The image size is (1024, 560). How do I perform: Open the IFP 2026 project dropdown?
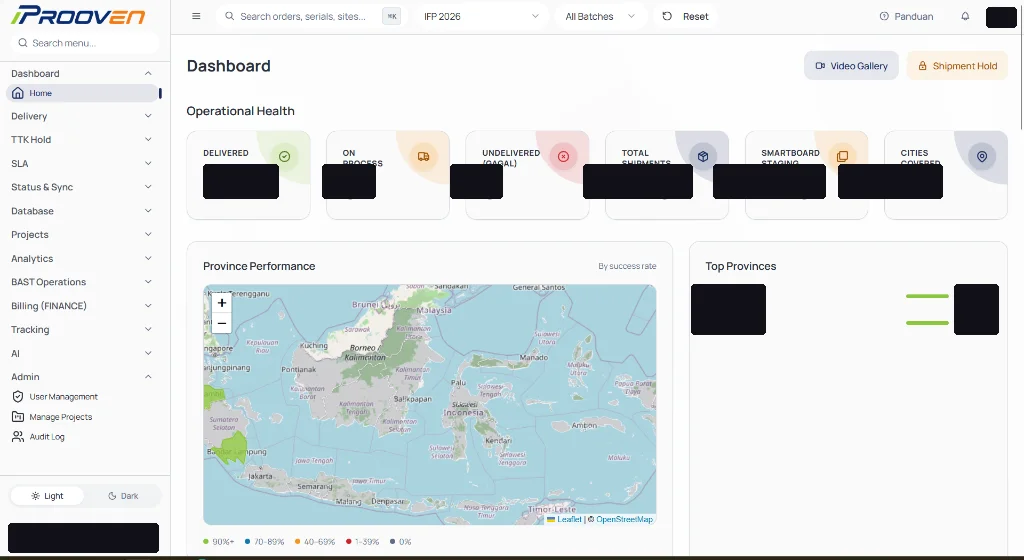click(x=481, y=16)
